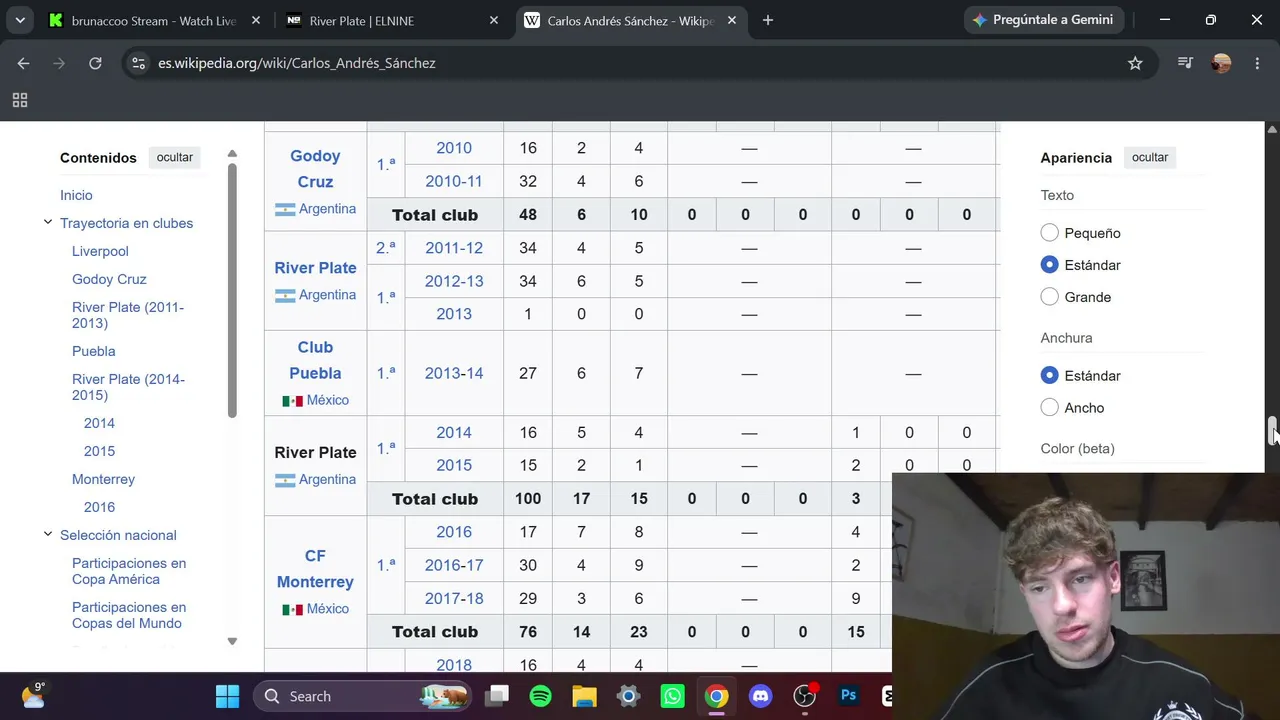Viewport: 1280px width, 720px height.
Task: Open the weather widget on the taskbar
Action: click(33, 695)
